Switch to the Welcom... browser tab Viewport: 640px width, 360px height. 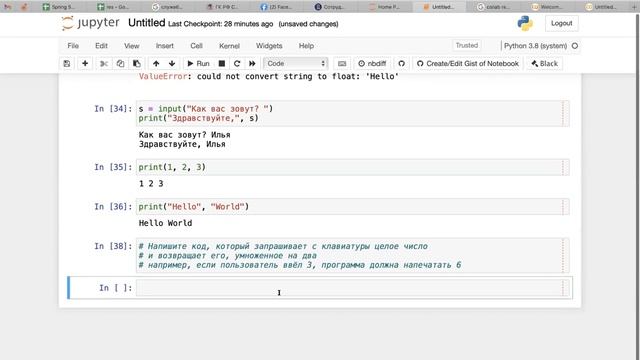(548, 7)
